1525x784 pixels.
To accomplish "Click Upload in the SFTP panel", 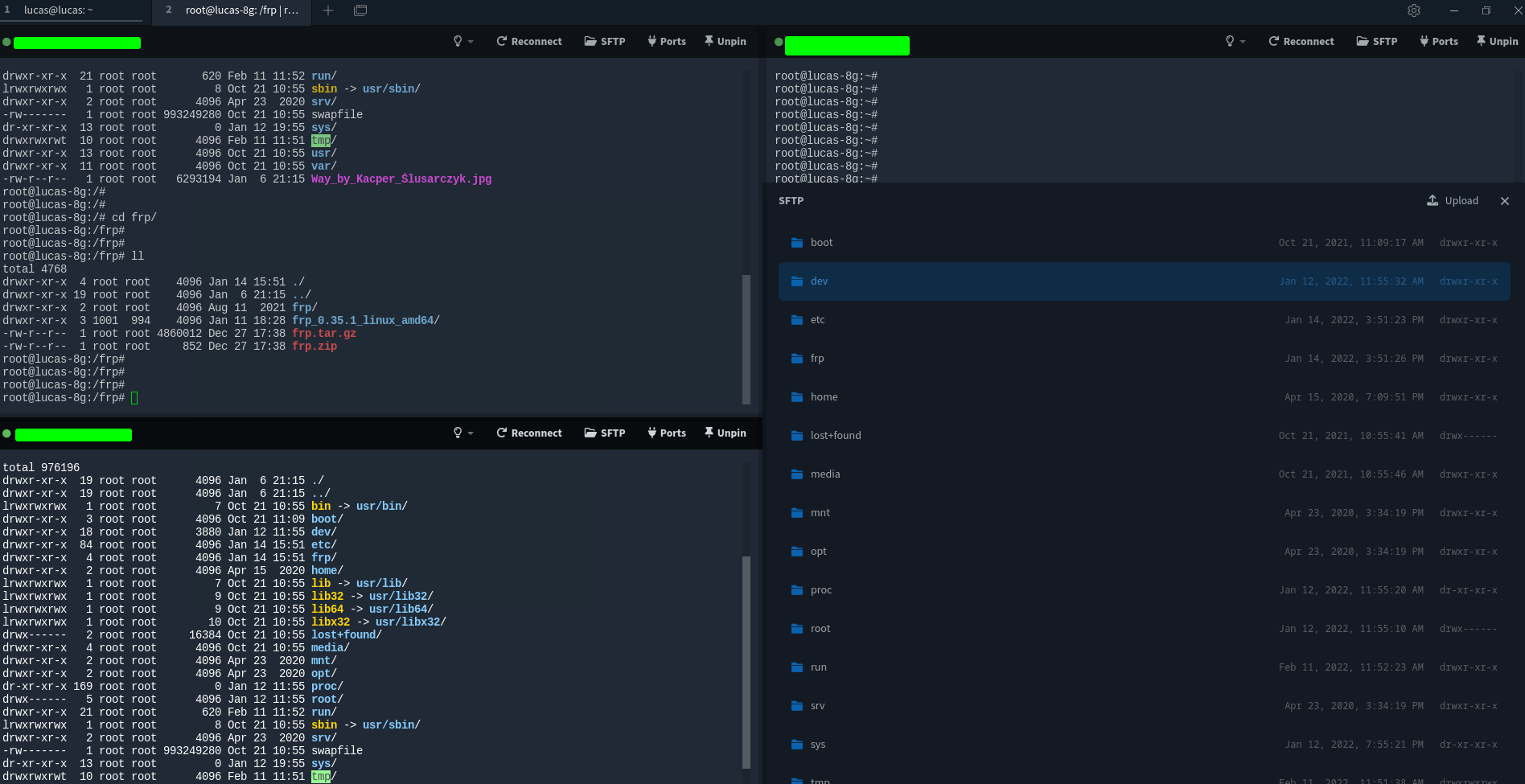I will 1453,201.
